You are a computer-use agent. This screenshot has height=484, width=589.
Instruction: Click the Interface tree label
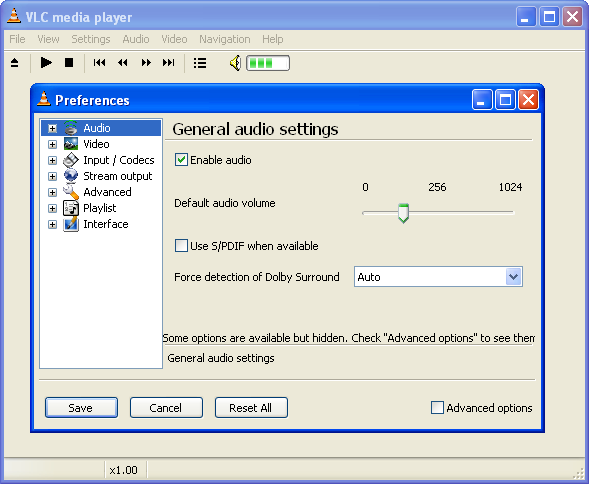(x=106, y=224)
